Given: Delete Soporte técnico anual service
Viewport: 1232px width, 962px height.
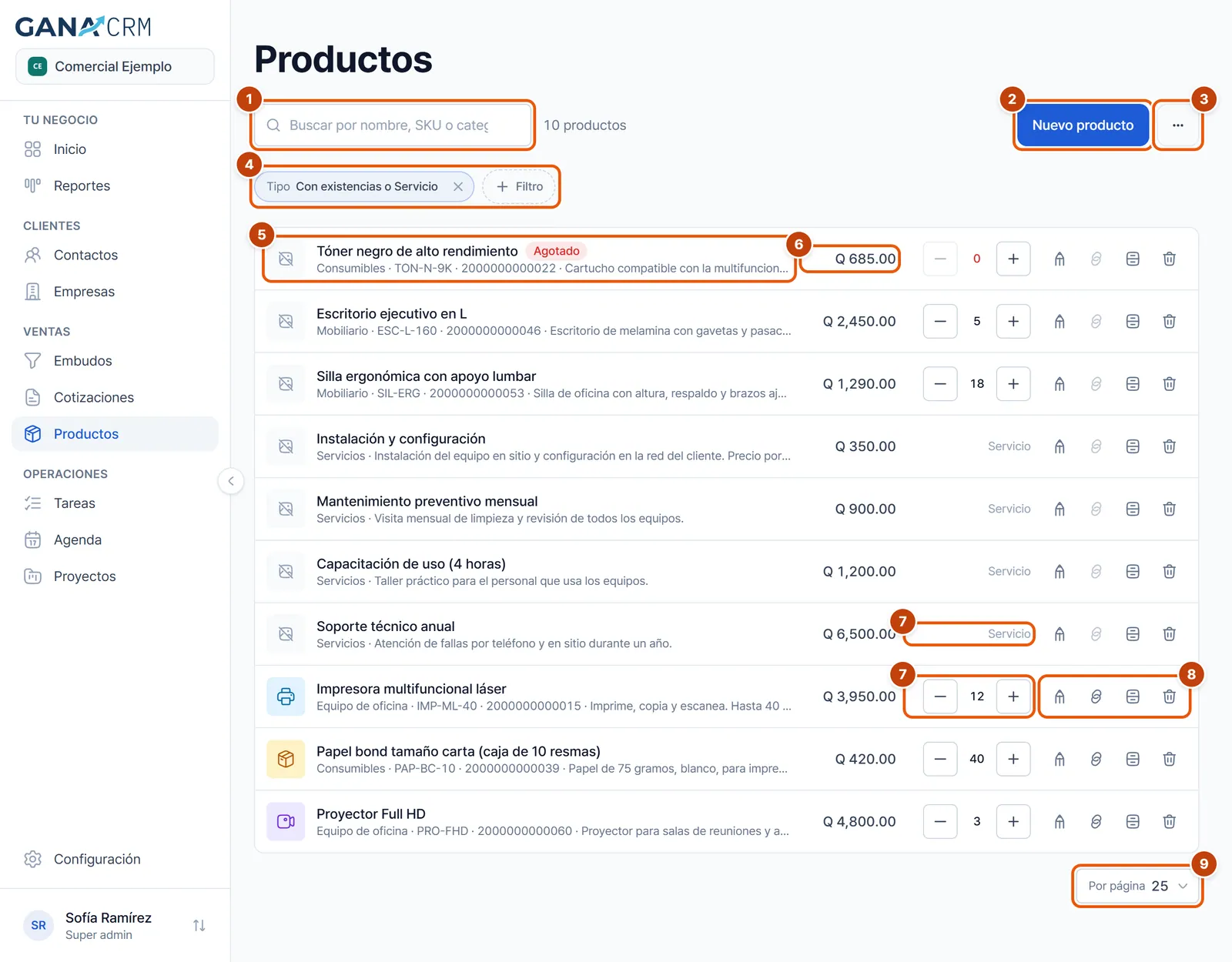Looking at the screenshot, I should click(1169, 633).
